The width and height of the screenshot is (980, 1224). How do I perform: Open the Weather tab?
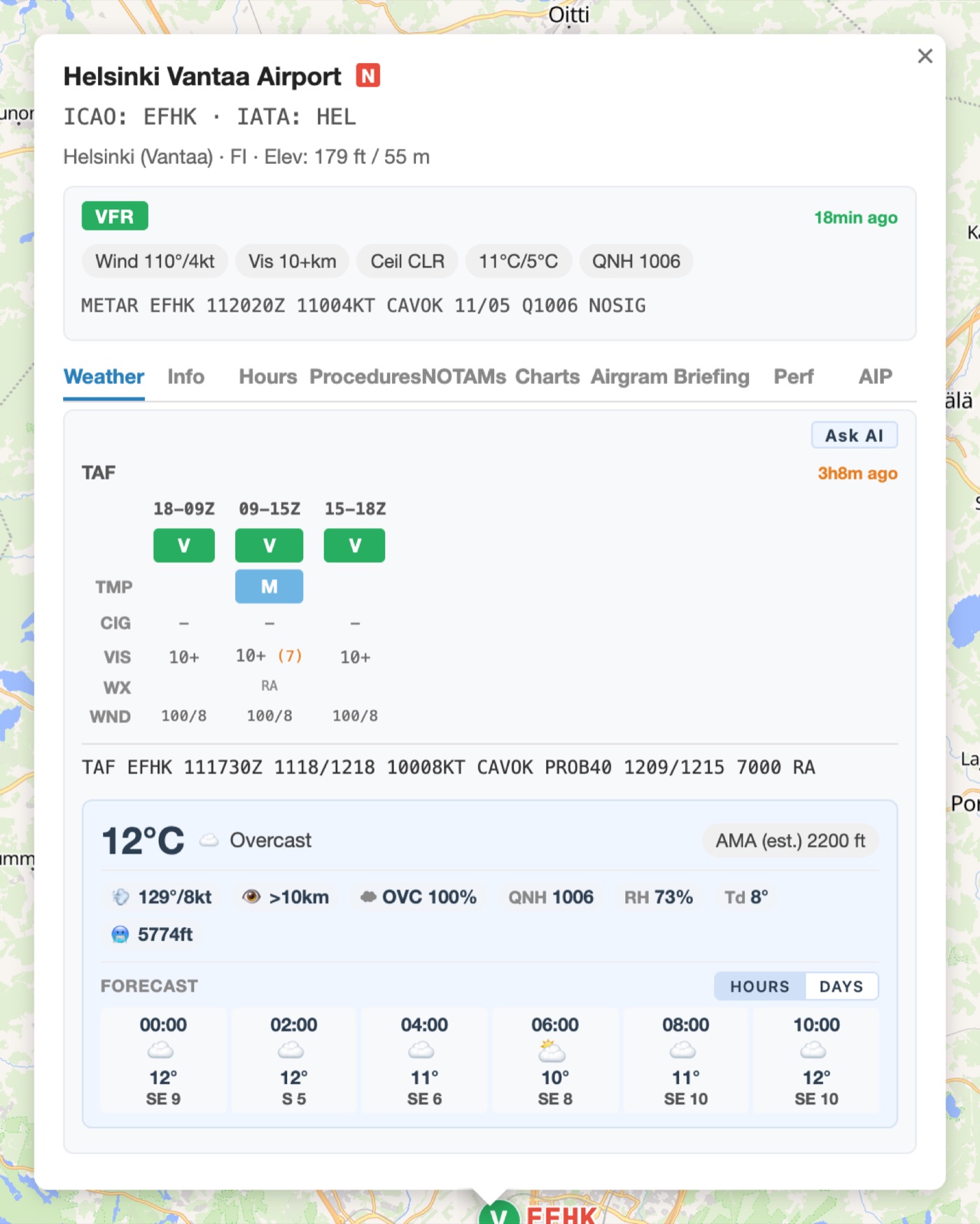pos(104,377)
